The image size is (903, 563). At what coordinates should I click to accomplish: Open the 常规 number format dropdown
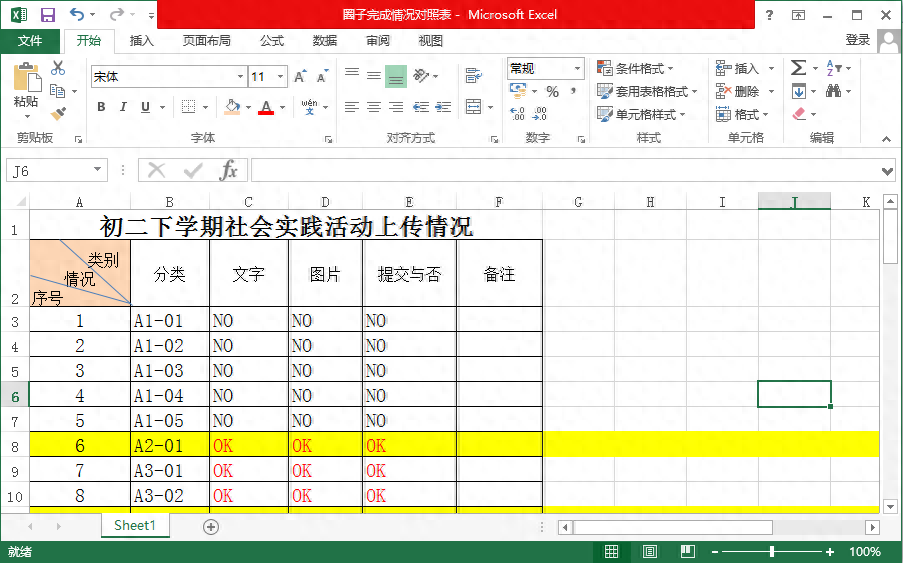[577, 69]
